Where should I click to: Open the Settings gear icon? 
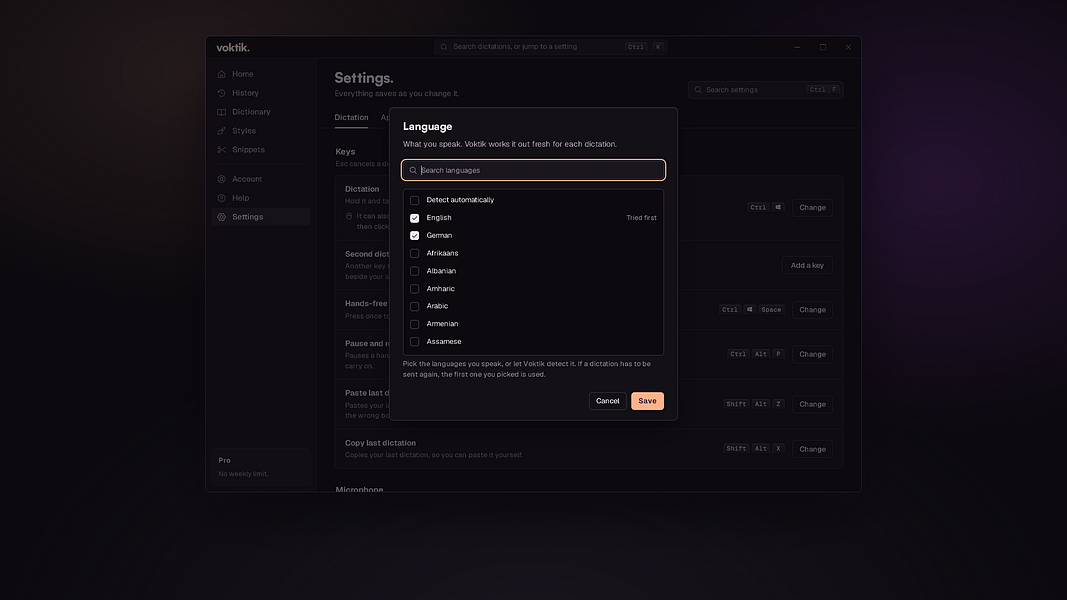click(222, 217)
